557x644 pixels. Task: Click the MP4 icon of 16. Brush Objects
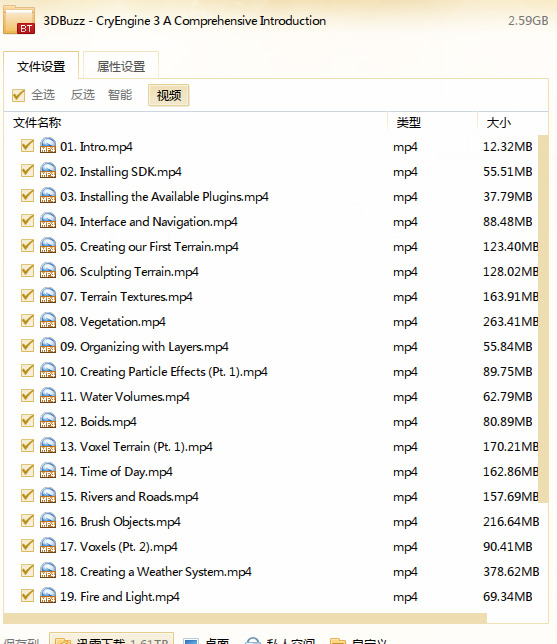48,521
